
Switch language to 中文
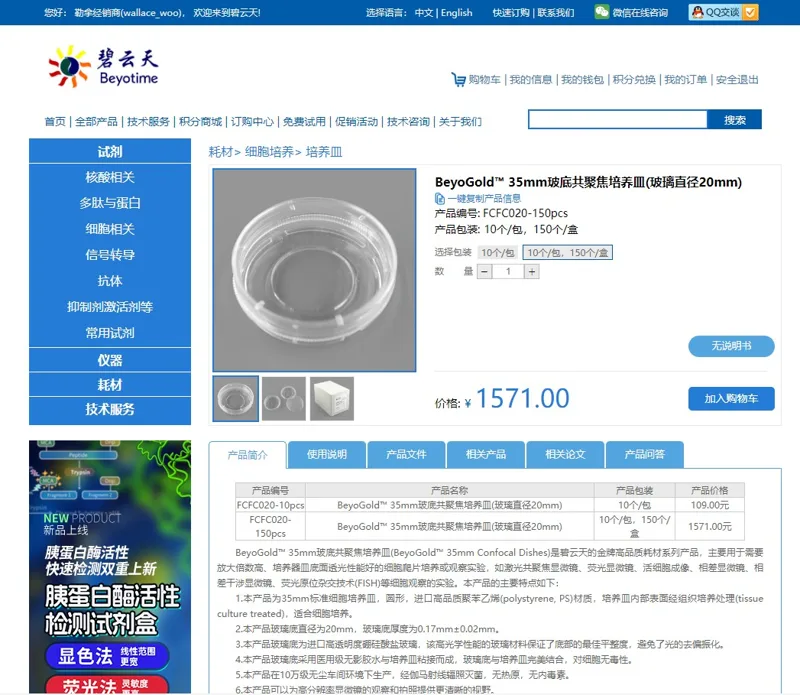(423, 13)
